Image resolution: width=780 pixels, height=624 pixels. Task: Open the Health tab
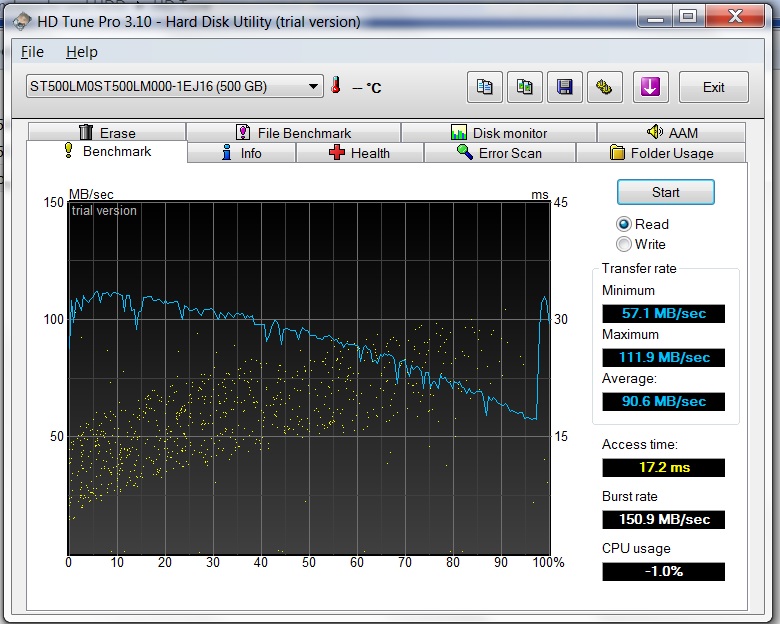pyautogui.click(x=359, y=153)
